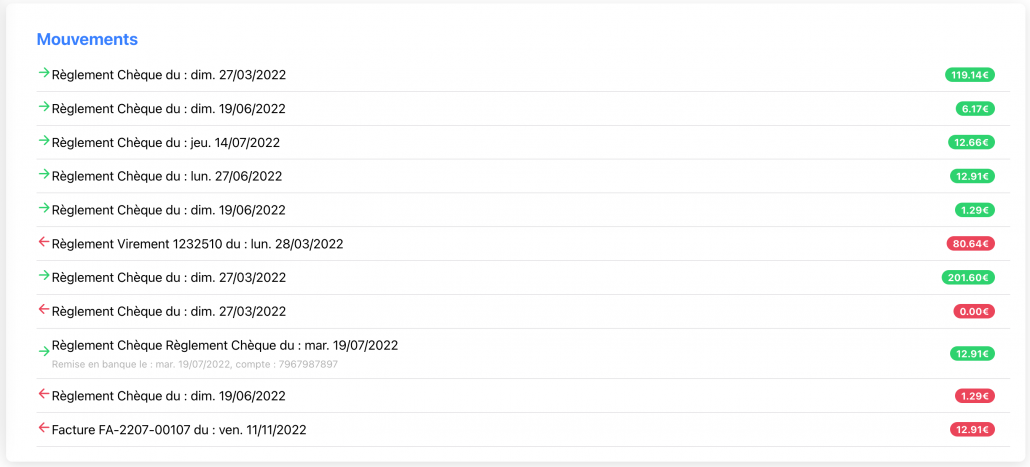This screenshot has height=467, width=1030.
Task: Select green arrow of jeu. 14/07/2022 row
Action: pyautogui.click(x=43, y=141)
